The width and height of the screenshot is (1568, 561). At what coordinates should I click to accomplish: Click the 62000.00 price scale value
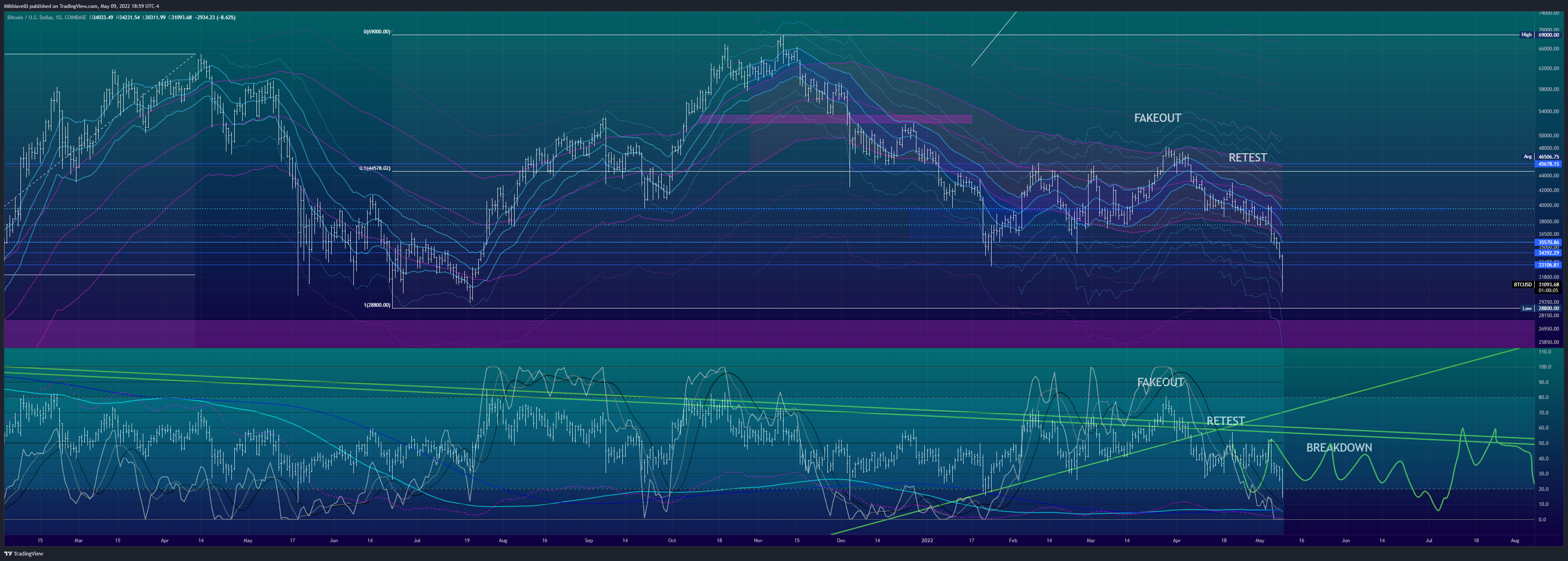click(x=1548, y=69)
